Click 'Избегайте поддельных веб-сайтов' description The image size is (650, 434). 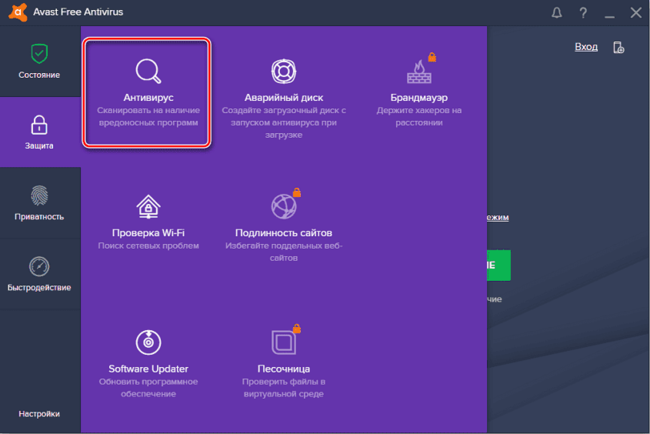284,252
